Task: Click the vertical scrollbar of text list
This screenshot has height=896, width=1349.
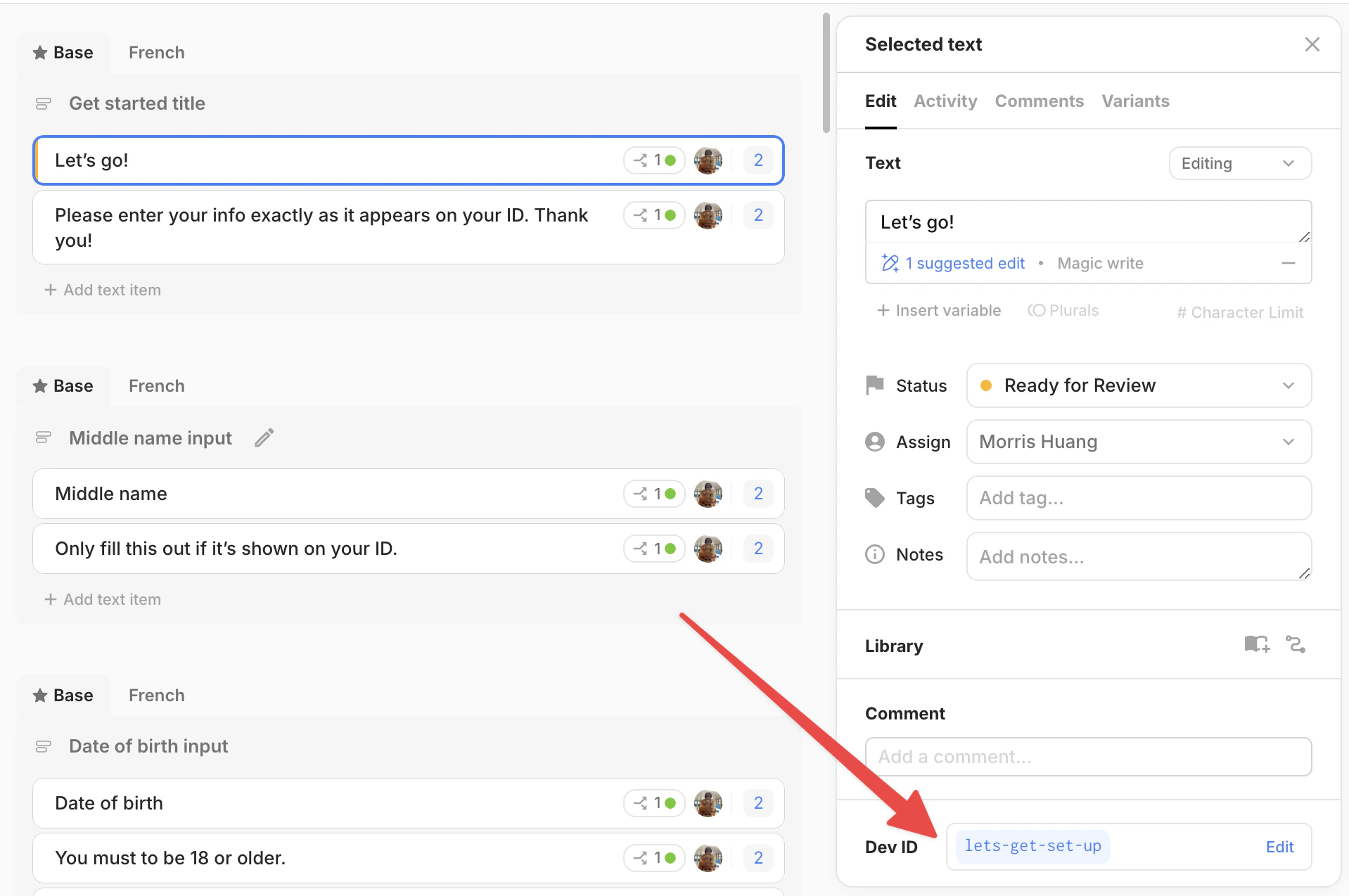Action: [x=826, y=72]
